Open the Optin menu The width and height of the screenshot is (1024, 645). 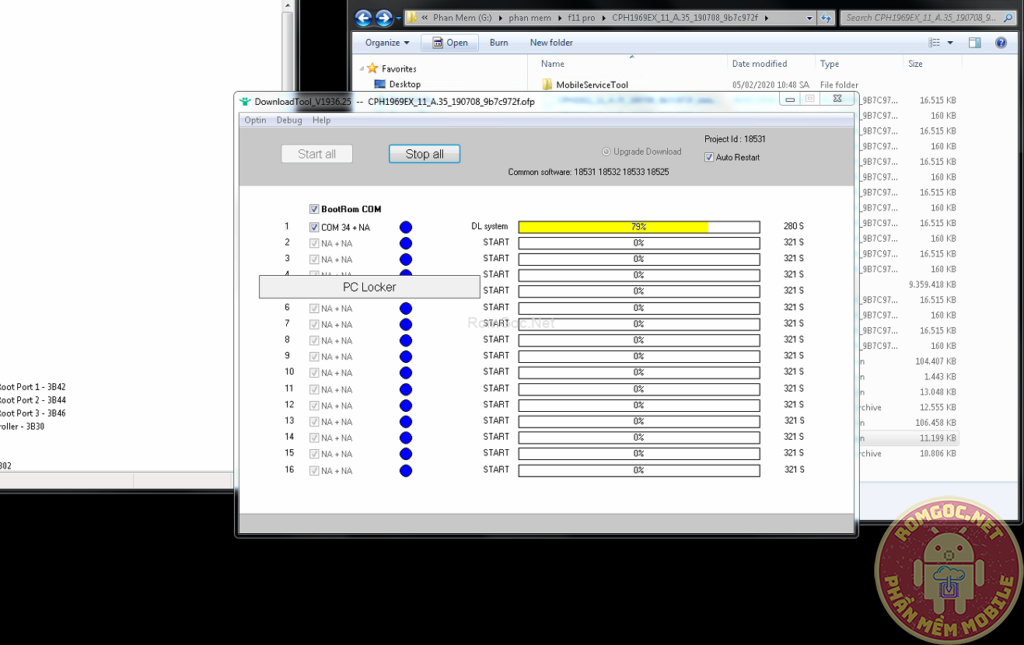click(x=255, y=120)
